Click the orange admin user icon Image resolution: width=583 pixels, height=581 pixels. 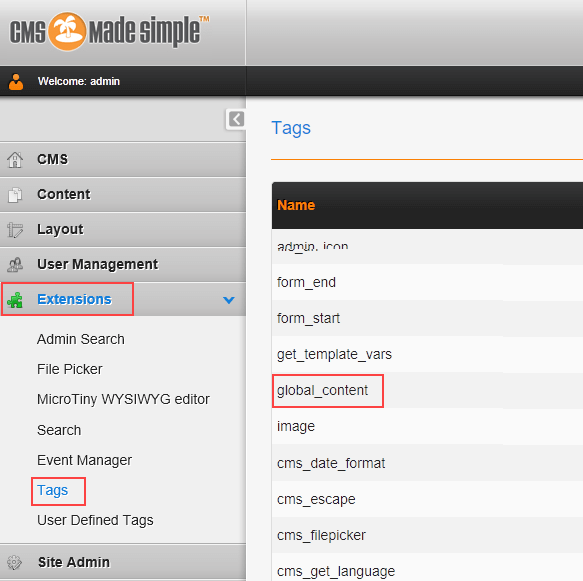coord(16,81)
